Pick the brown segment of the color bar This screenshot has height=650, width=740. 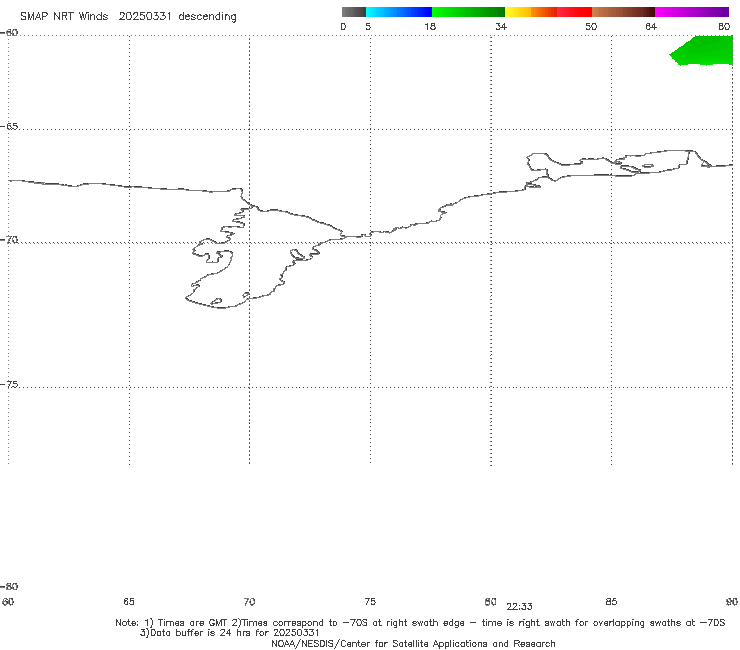click(x=623, y=12)
